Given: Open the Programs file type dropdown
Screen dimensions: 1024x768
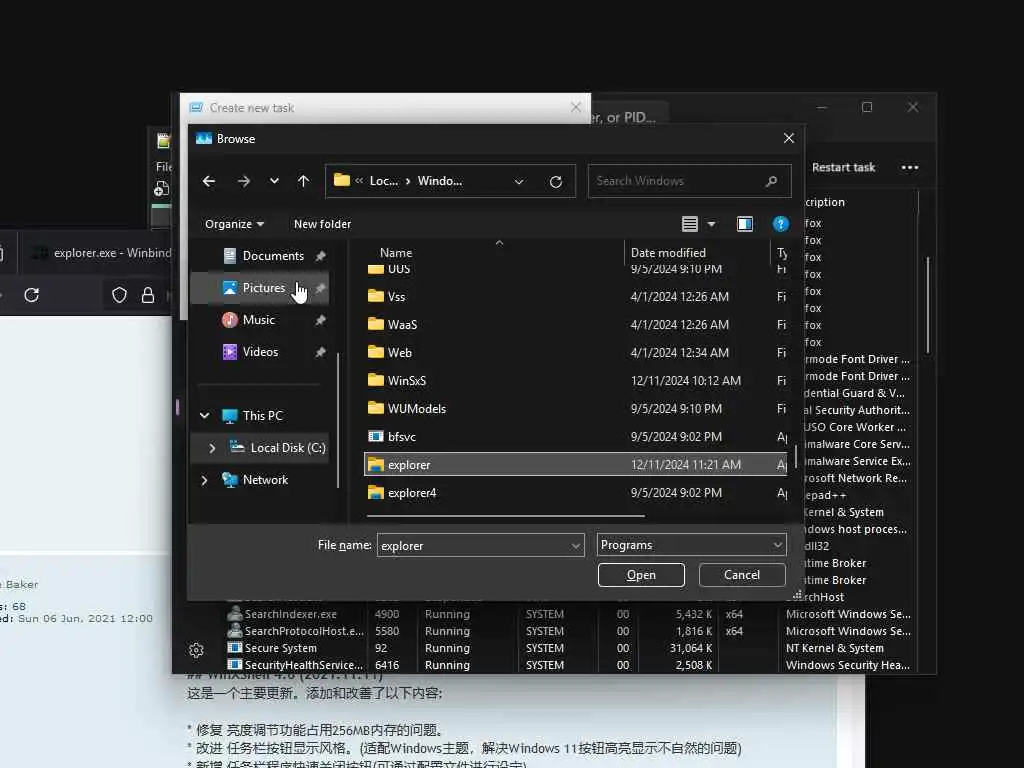Looking at the screenshot, I should 692,545.
